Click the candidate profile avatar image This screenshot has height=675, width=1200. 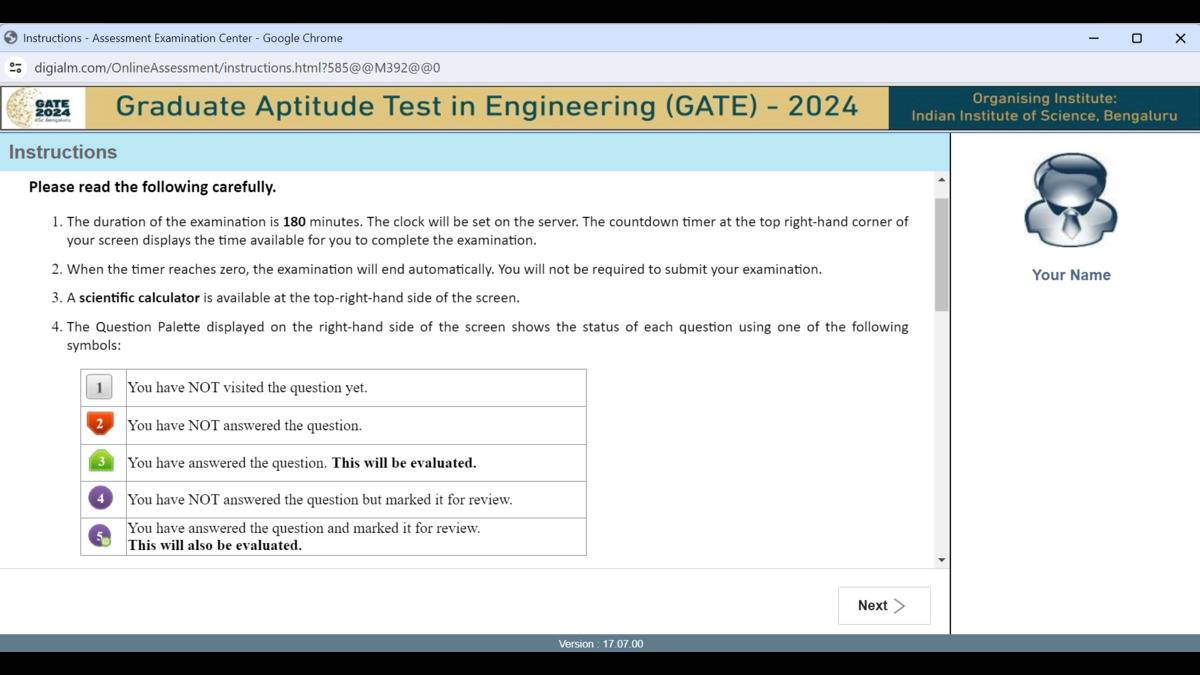tap(1071, 200)
